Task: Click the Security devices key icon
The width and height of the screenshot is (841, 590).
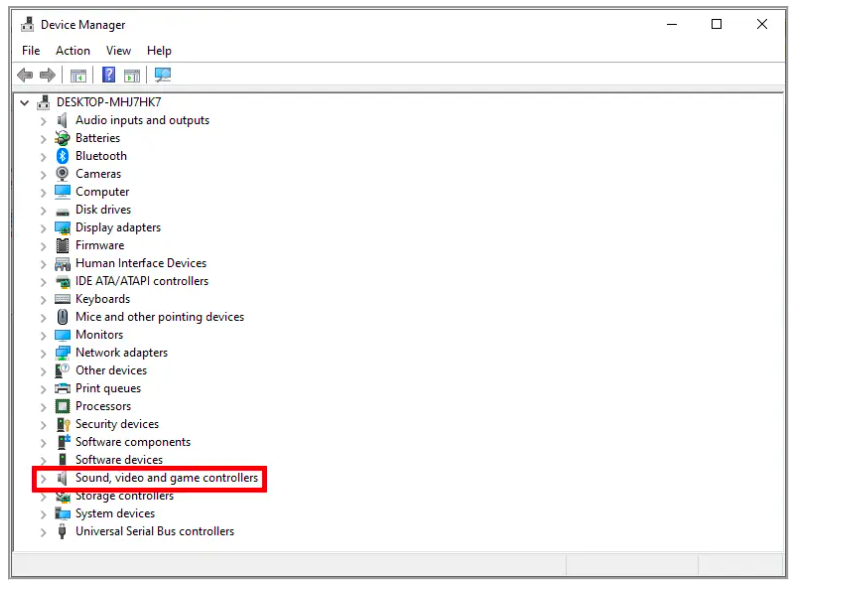Action: tap(63, 424)
